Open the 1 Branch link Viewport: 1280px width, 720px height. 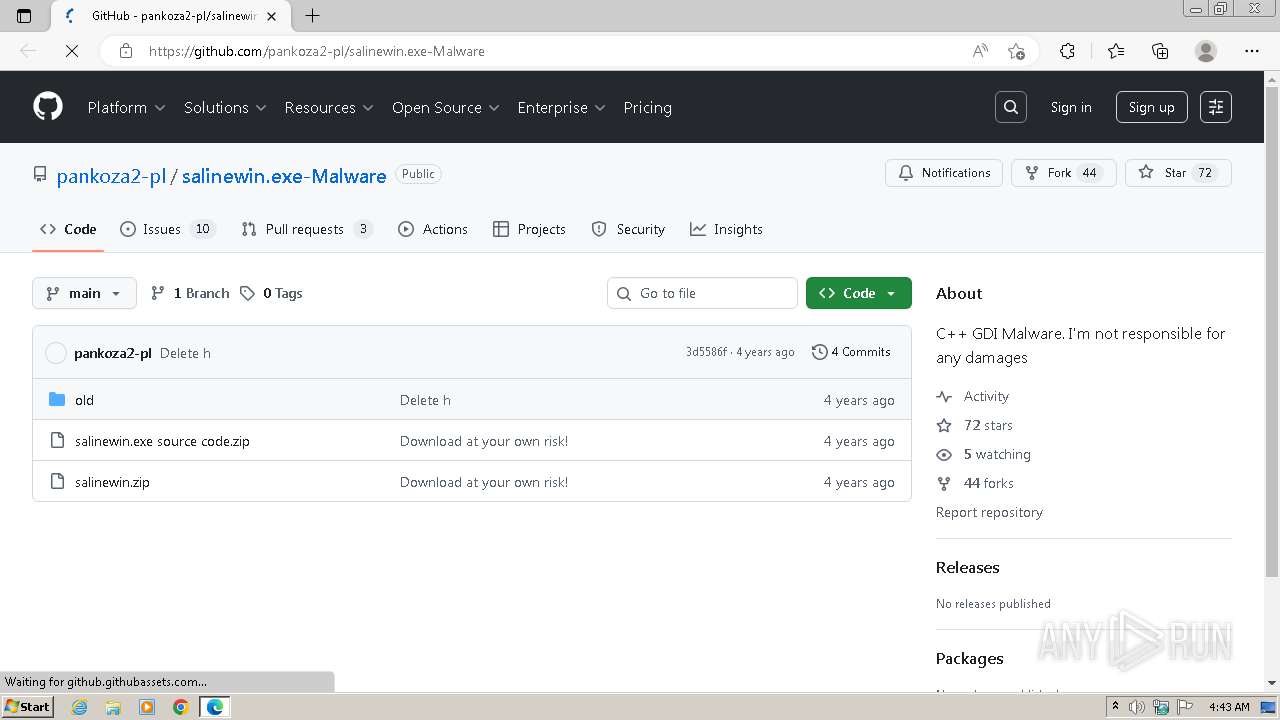[190, 293]
